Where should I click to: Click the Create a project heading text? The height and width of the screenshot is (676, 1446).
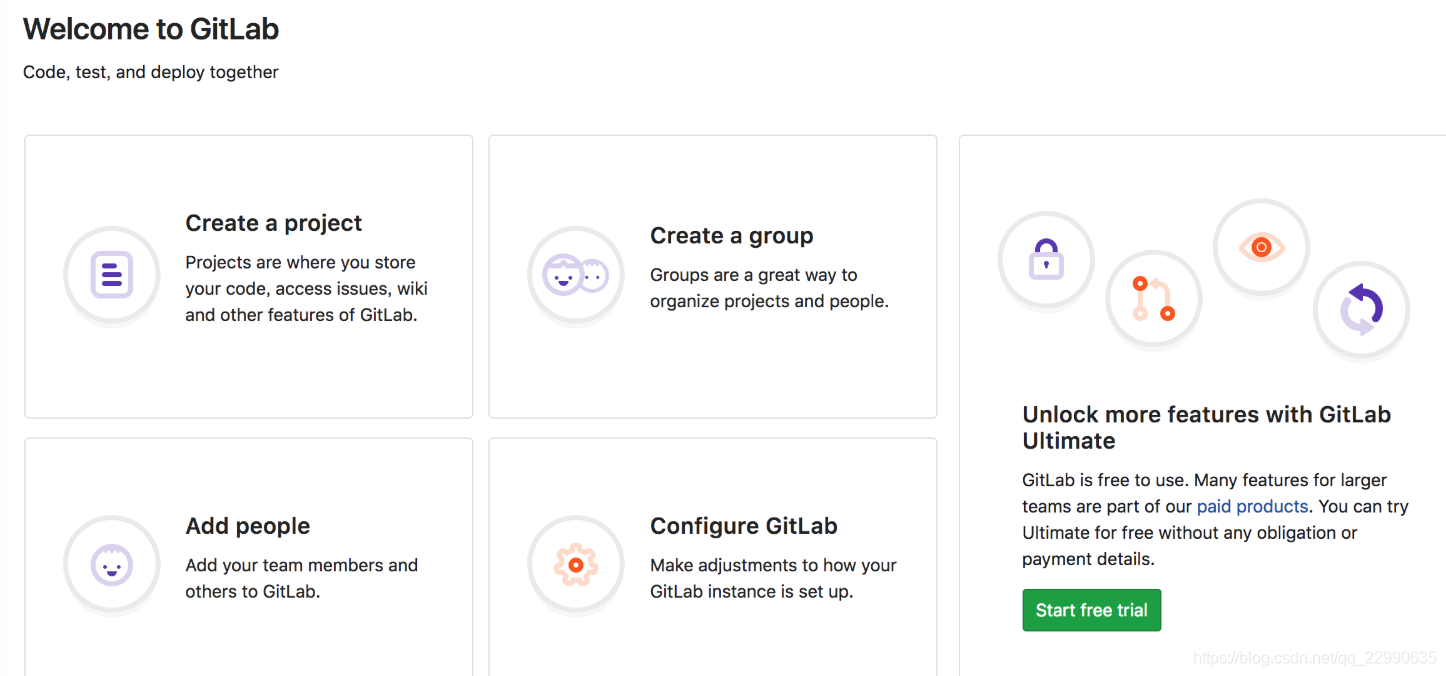click(273, 222)
